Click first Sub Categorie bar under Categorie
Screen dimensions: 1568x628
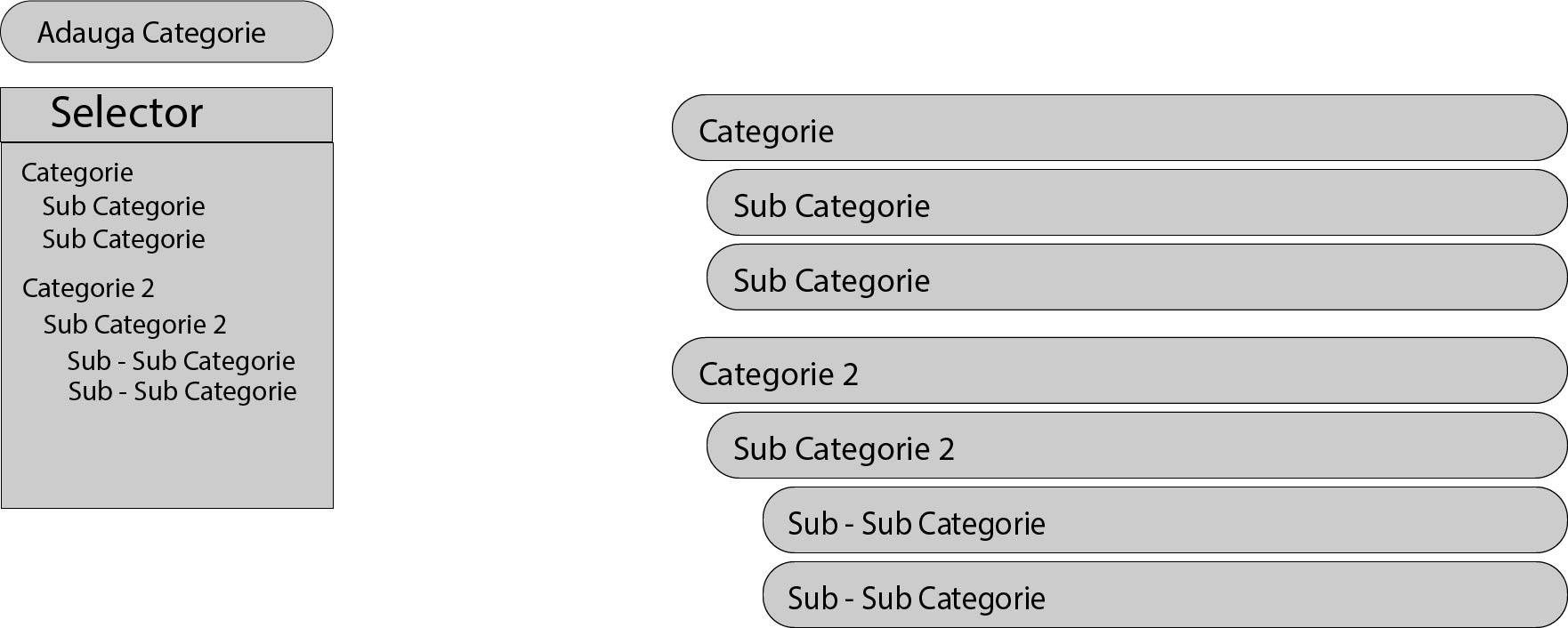pyautogui.click(x=1136, y=203)
